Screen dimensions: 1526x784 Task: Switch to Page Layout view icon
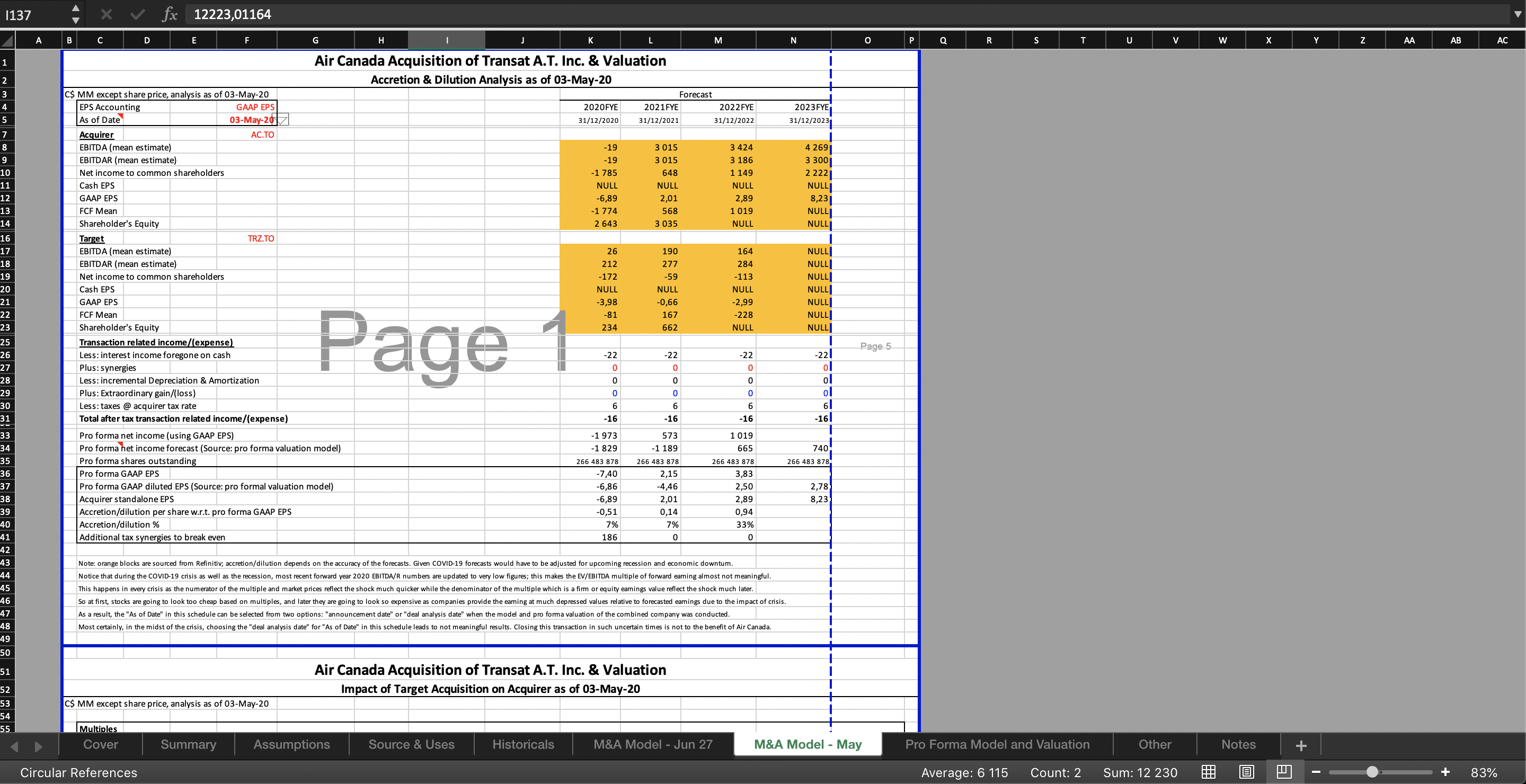1246,772
